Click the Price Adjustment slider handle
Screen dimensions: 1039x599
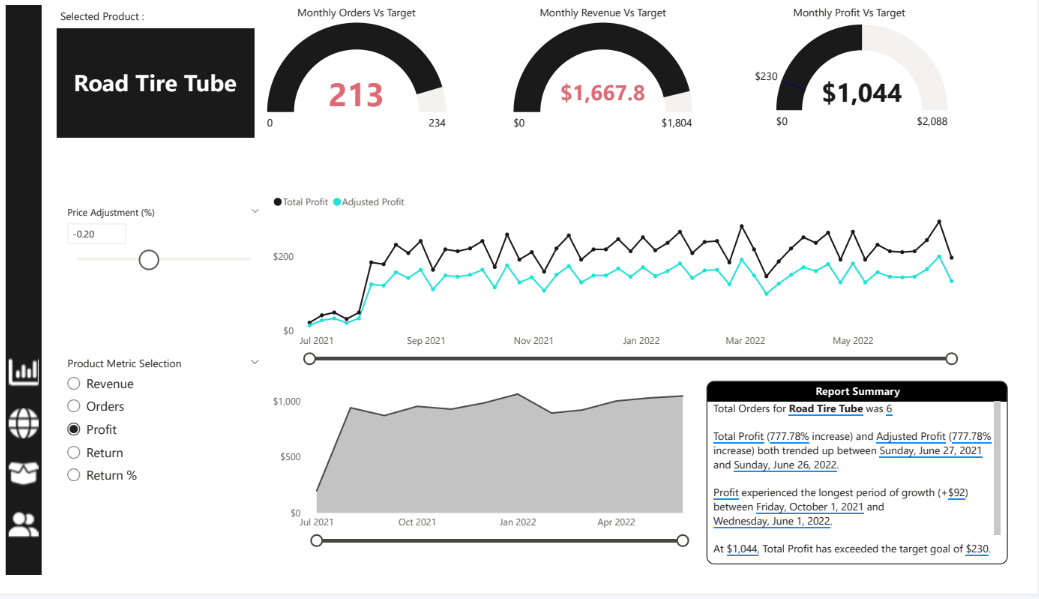[149, 260]
